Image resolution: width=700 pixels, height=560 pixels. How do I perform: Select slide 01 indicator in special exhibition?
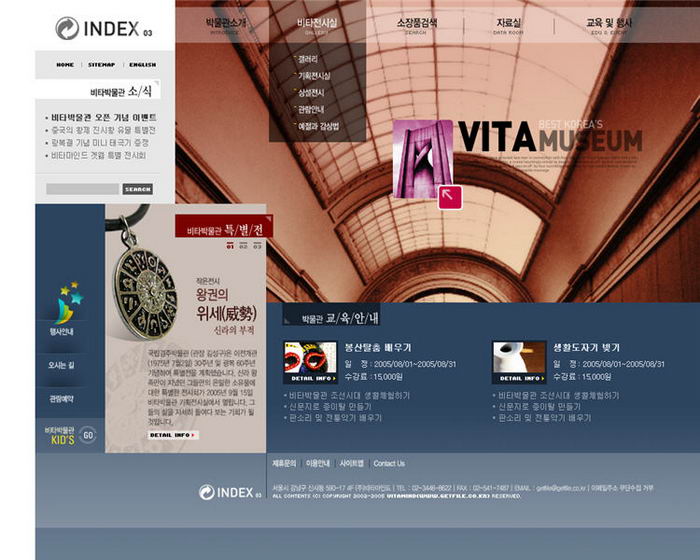(229, 245)
